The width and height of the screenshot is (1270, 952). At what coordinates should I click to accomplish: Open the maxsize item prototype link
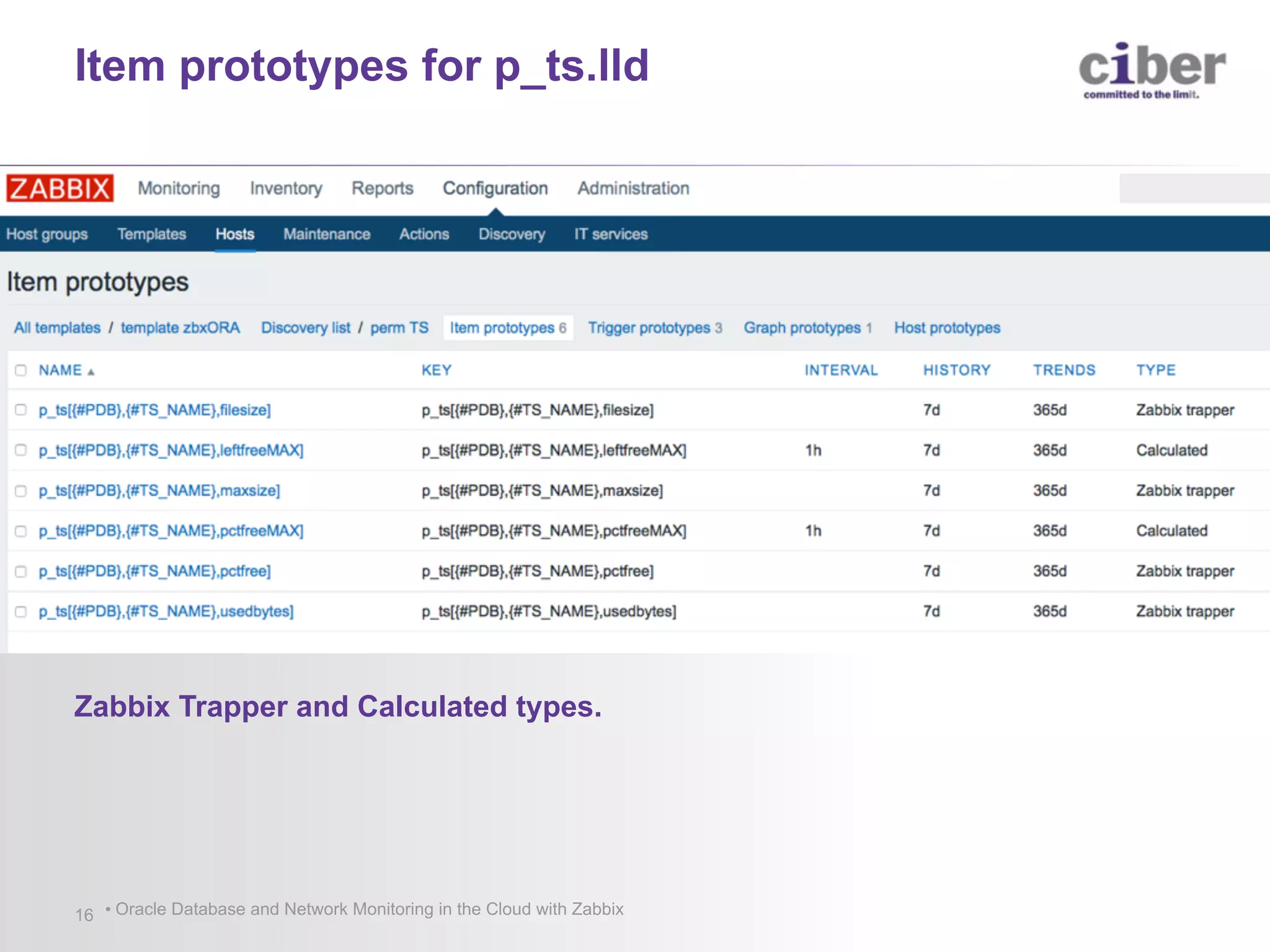159,491
